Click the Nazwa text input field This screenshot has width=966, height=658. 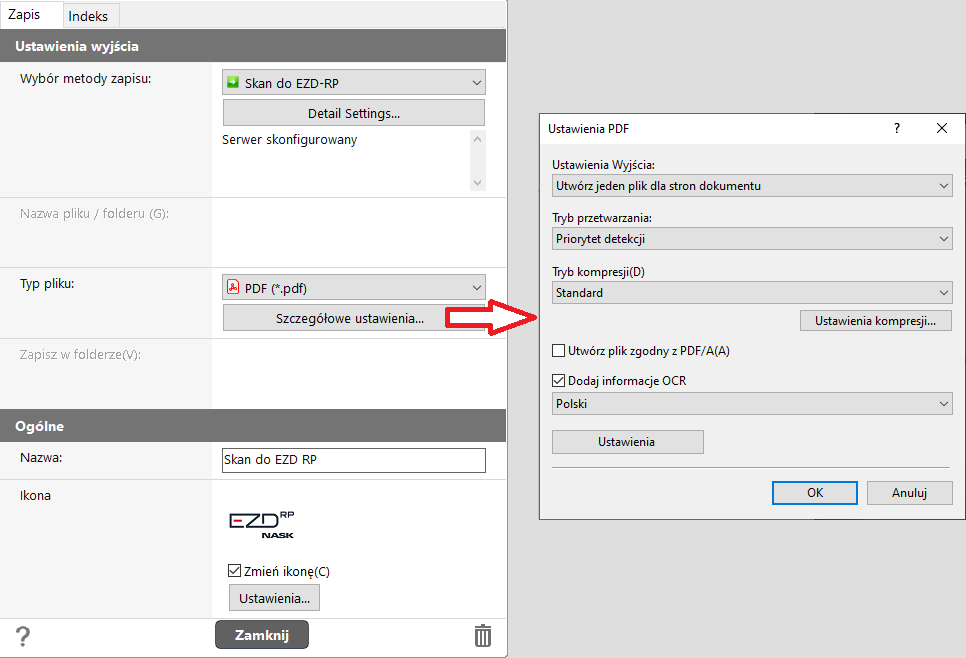[353, 460]
